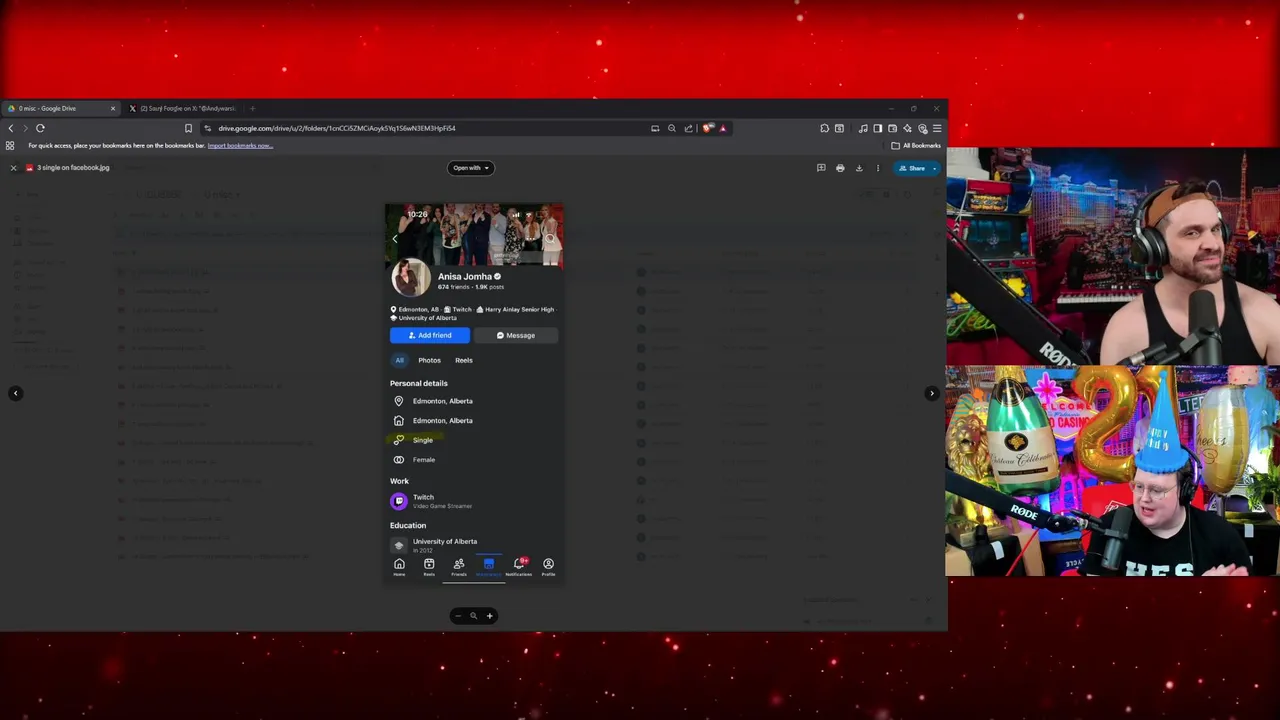Print the file with the printer icon
The image size is (1280, 720).
(x=840, y=168)
